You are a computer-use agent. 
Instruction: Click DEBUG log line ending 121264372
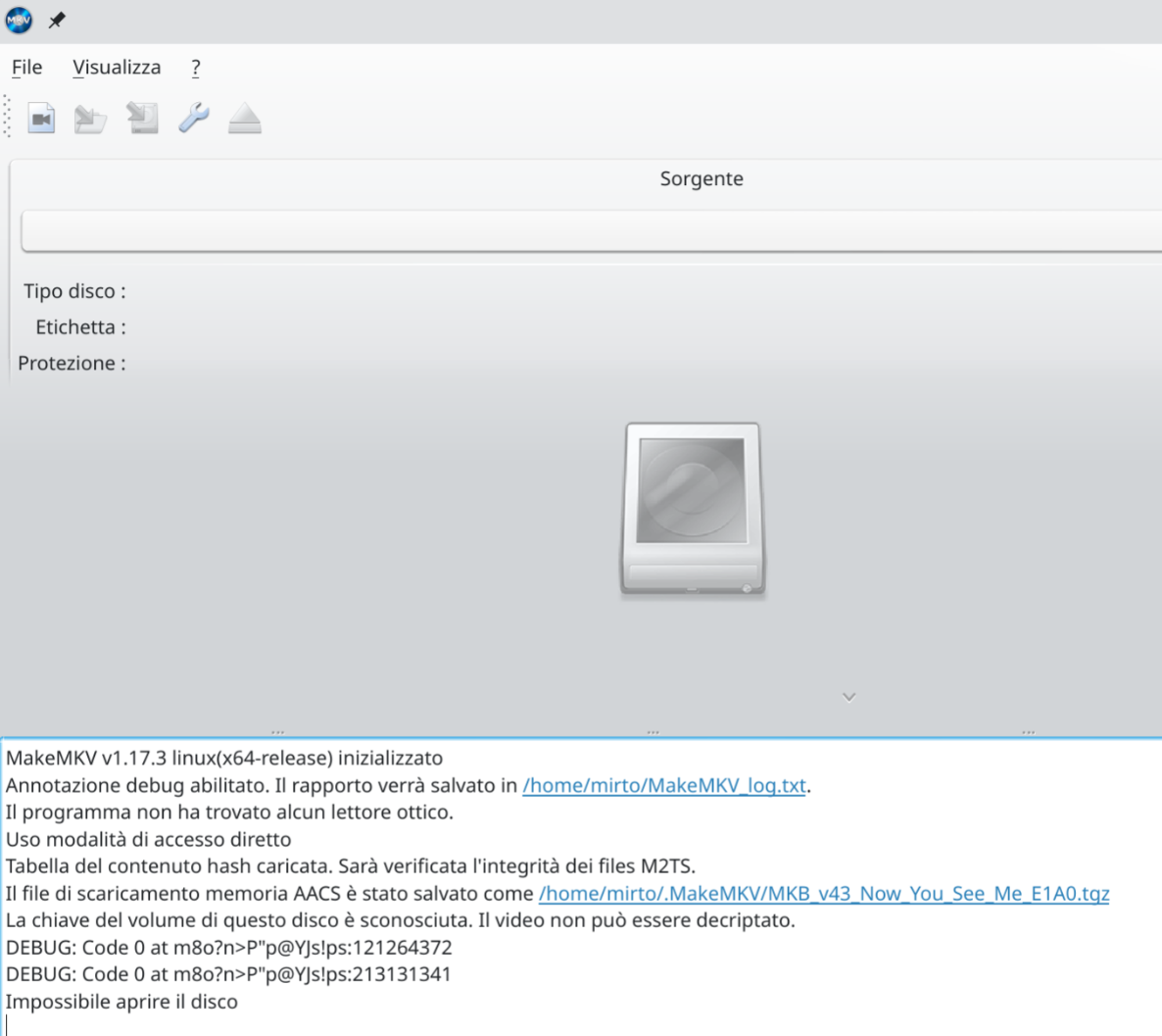(229, 948)
